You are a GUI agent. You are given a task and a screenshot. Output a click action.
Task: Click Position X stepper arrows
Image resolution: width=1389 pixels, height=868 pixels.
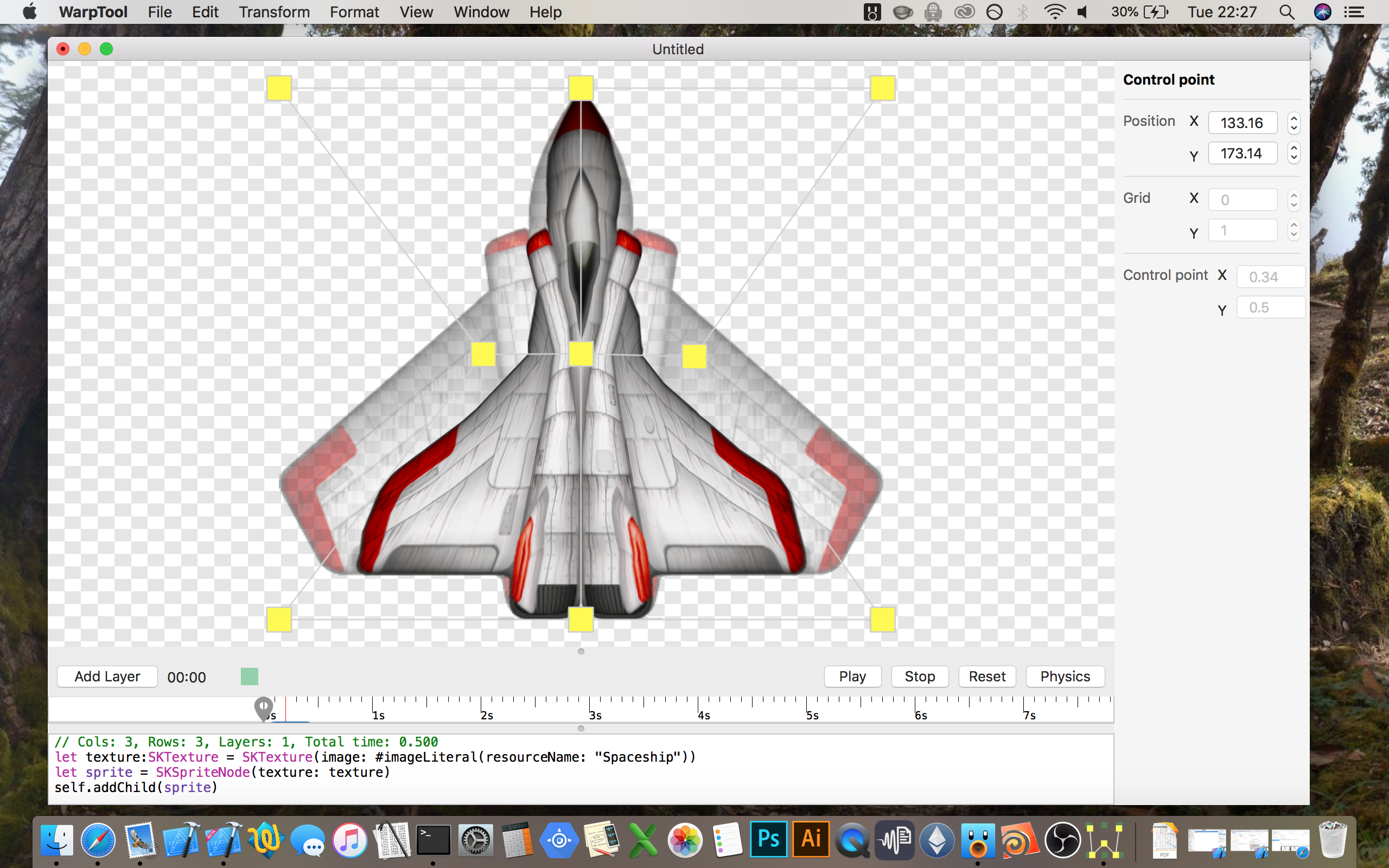(1293, 123)
